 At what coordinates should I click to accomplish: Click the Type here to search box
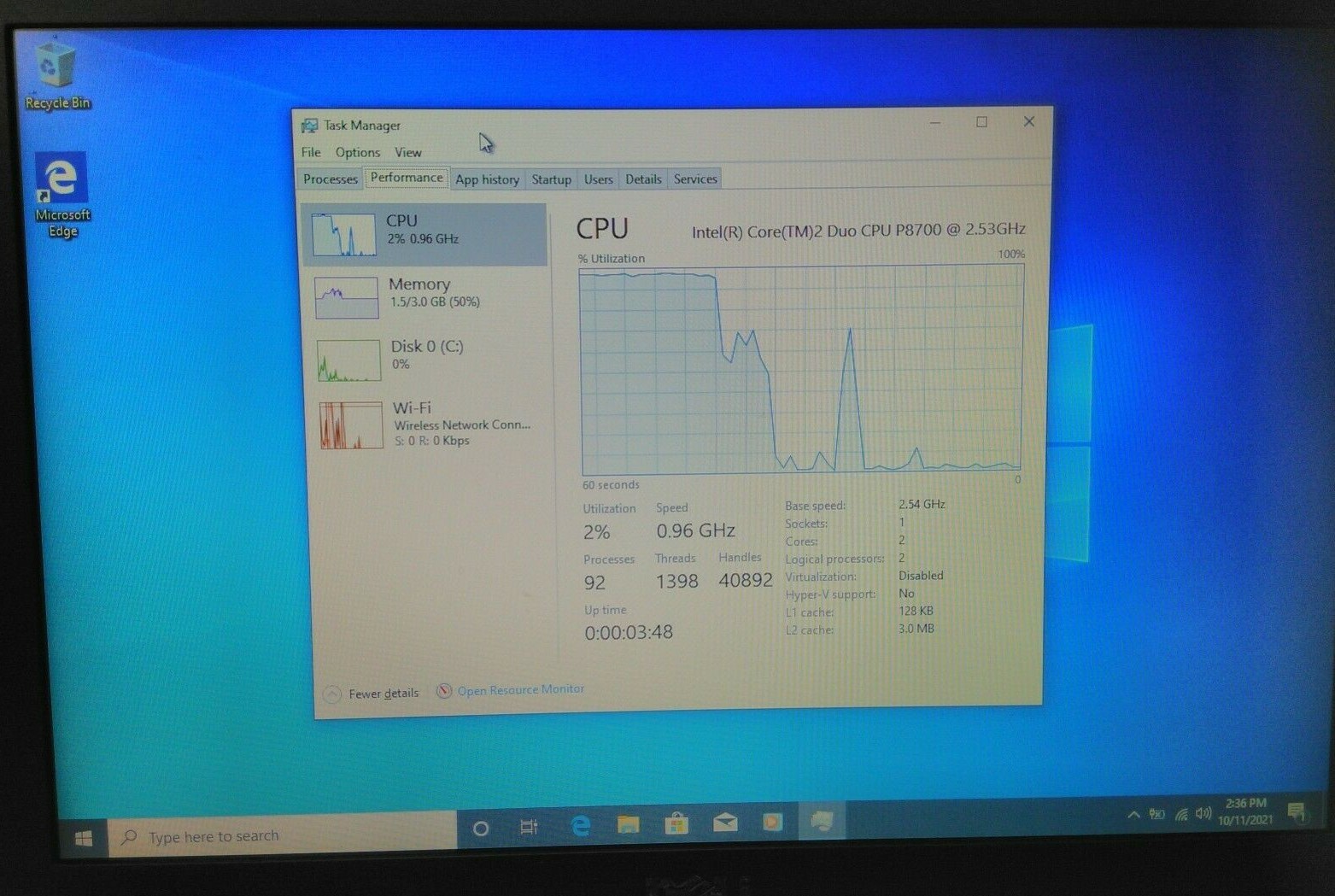tap(282, 835)
